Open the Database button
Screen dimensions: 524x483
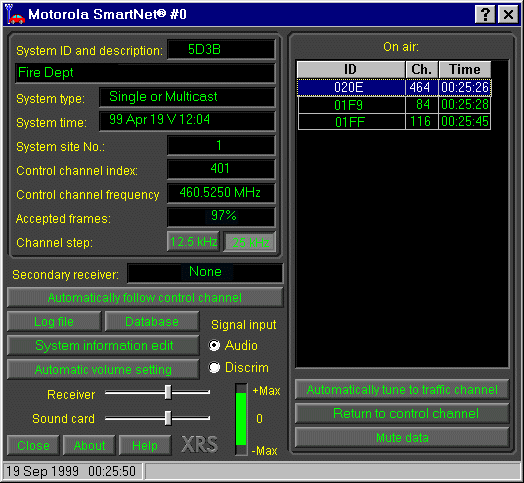[152, 322]
